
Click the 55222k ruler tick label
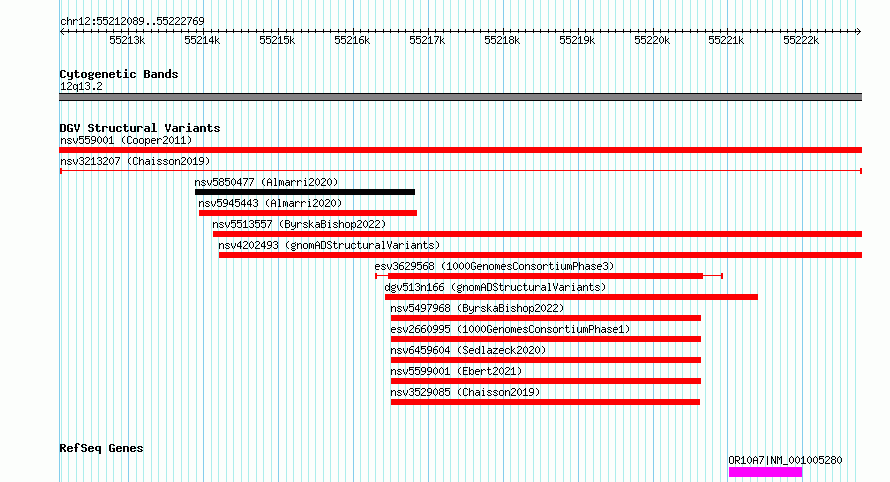(801, 40)
